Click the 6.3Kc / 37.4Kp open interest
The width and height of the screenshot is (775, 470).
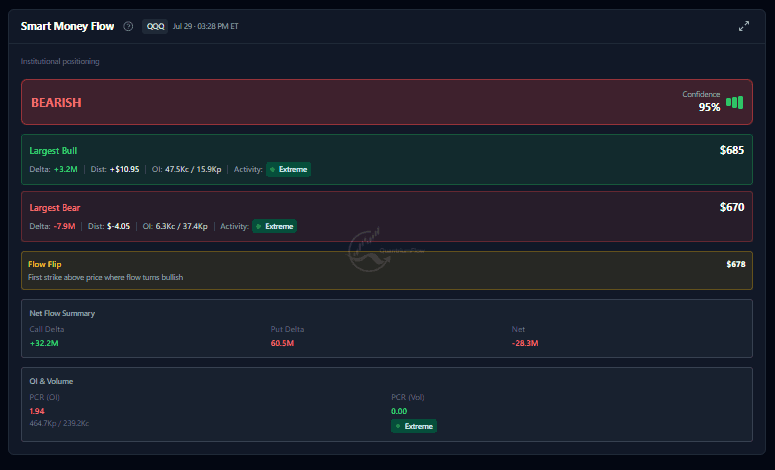(x=181, y=226)
